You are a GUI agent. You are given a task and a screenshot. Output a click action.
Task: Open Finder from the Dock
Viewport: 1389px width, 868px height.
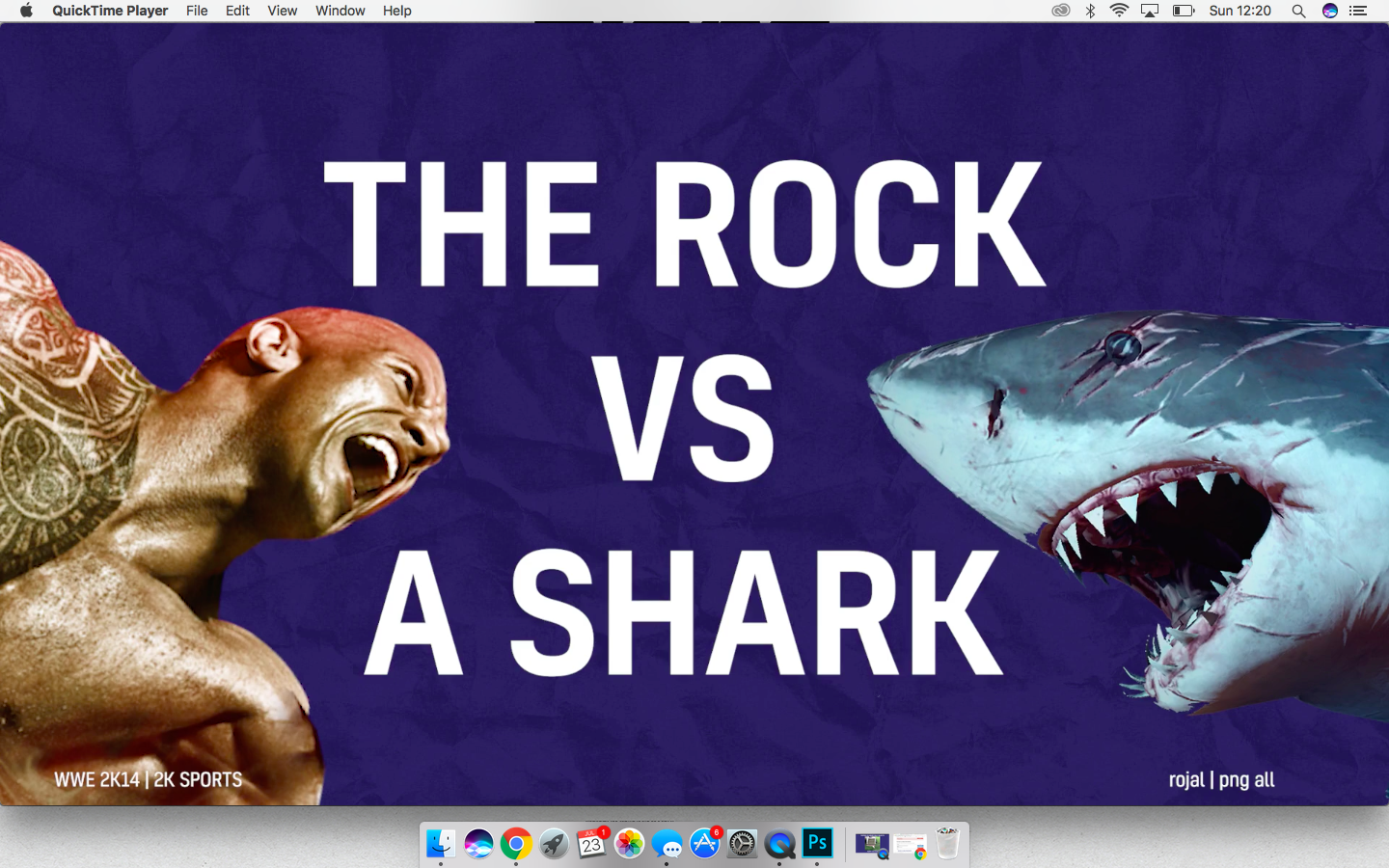(441, 844)
